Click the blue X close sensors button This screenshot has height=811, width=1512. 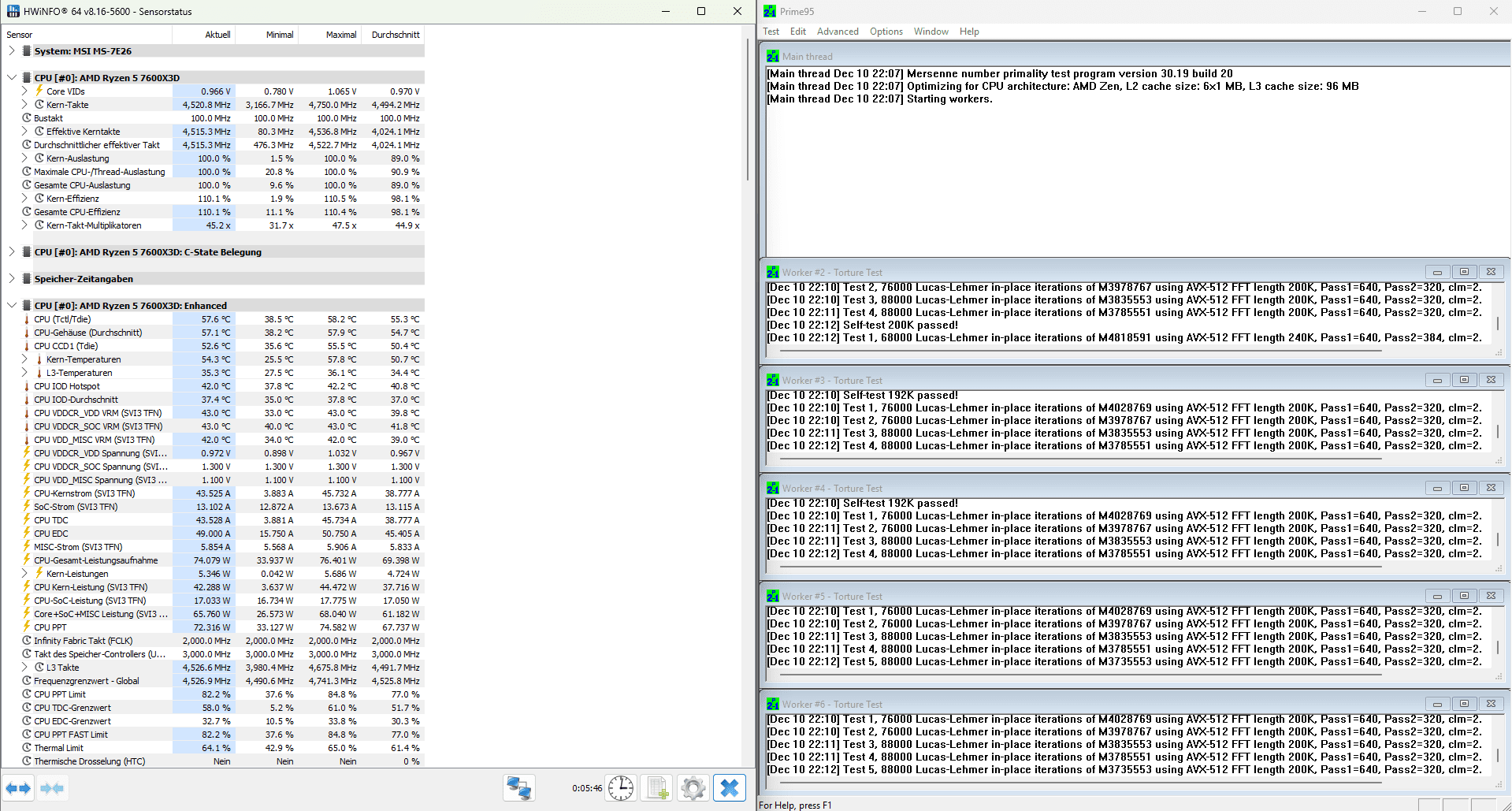coord(730,788)
